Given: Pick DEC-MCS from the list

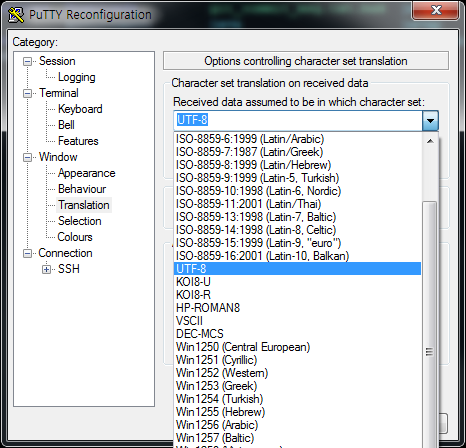Looking at the screenshot, I should [x=297, y=334].
